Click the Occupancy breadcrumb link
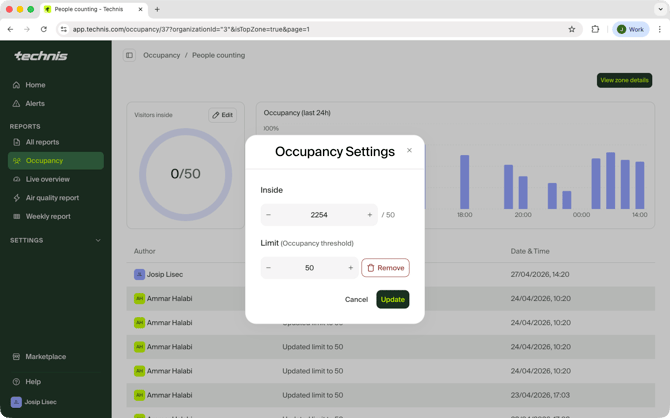670x418 pixels. click(x=162, y=55)
